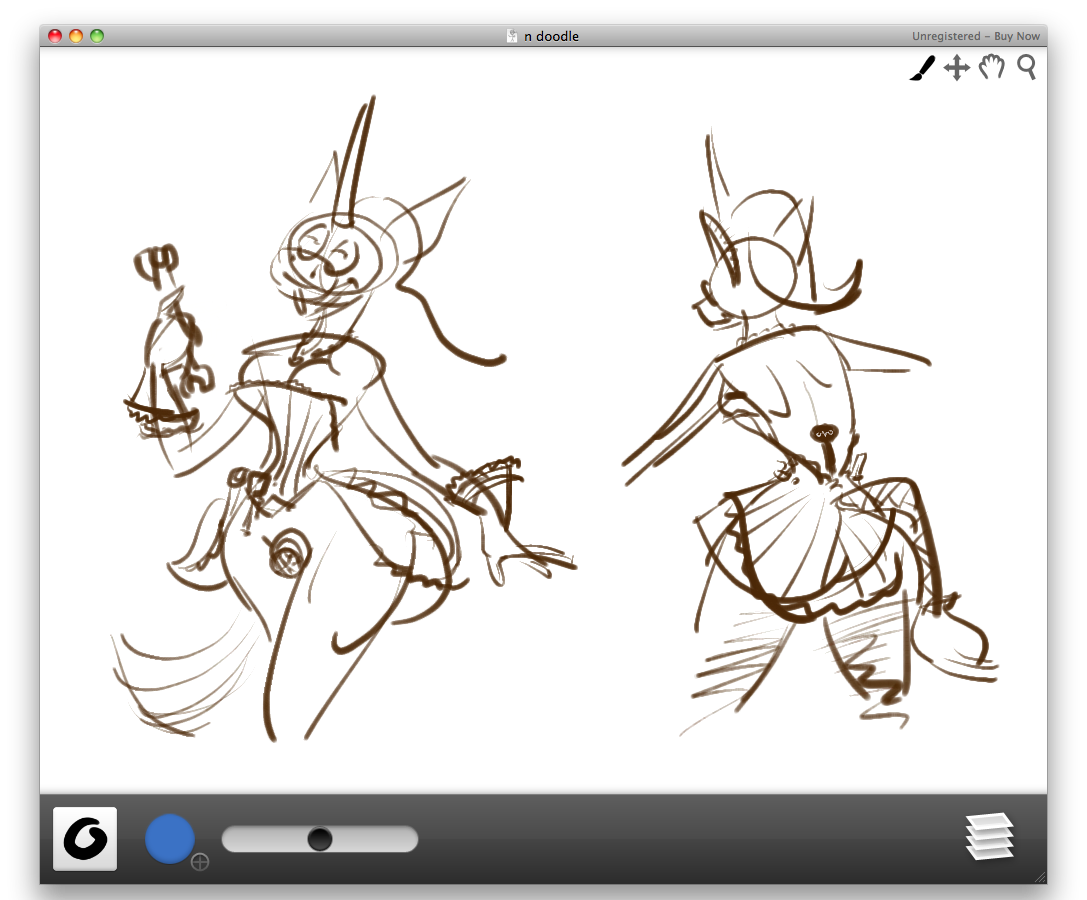
Task: Click the left end of the size slider
Action: 232,839
